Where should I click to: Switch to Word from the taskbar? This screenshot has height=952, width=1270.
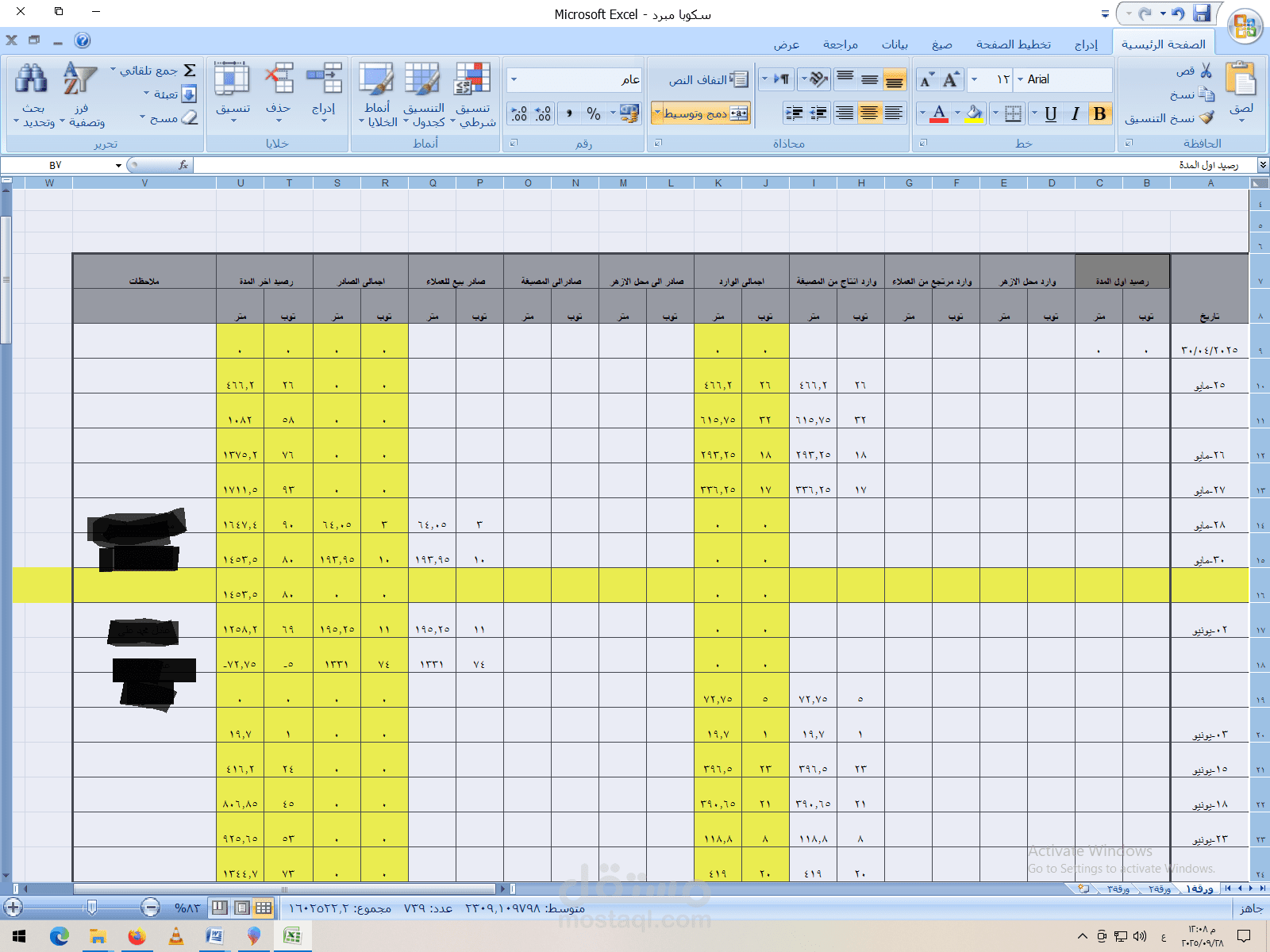point(214,936)
